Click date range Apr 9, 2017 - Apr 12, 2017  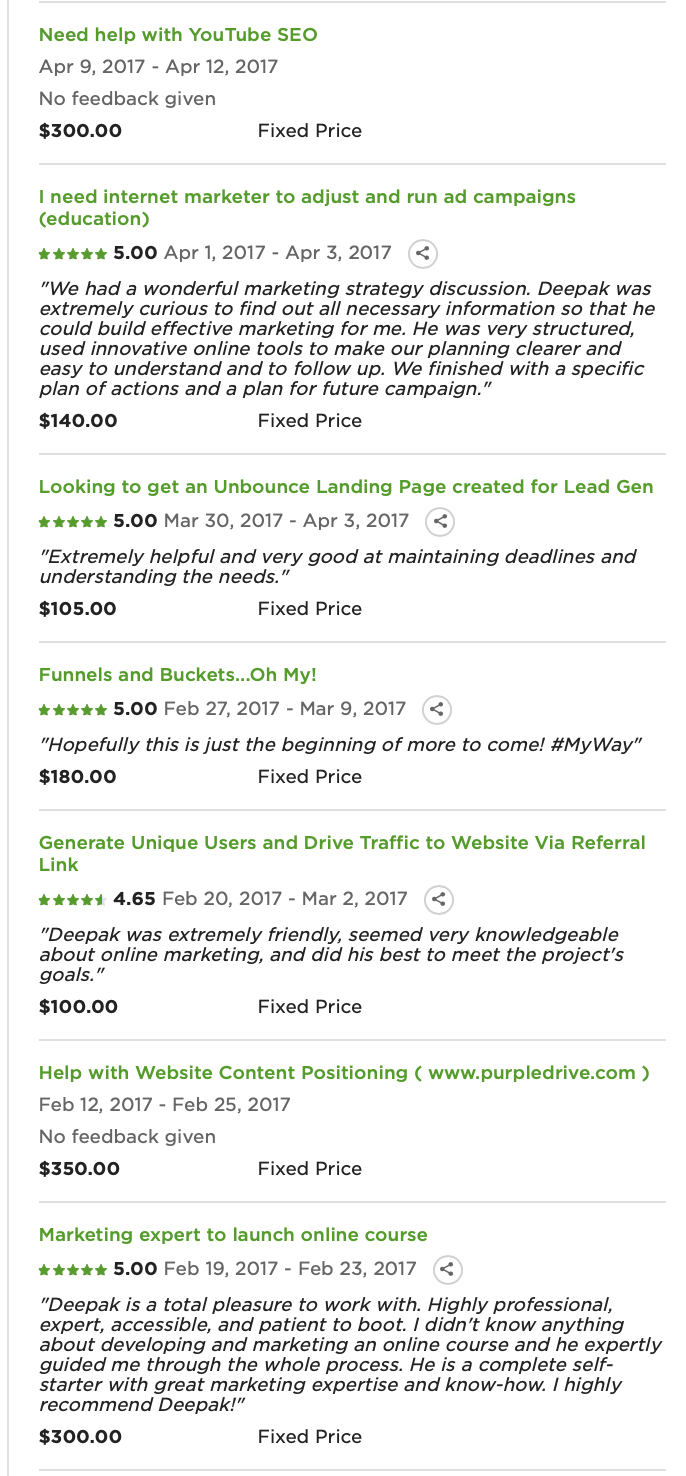159,67
